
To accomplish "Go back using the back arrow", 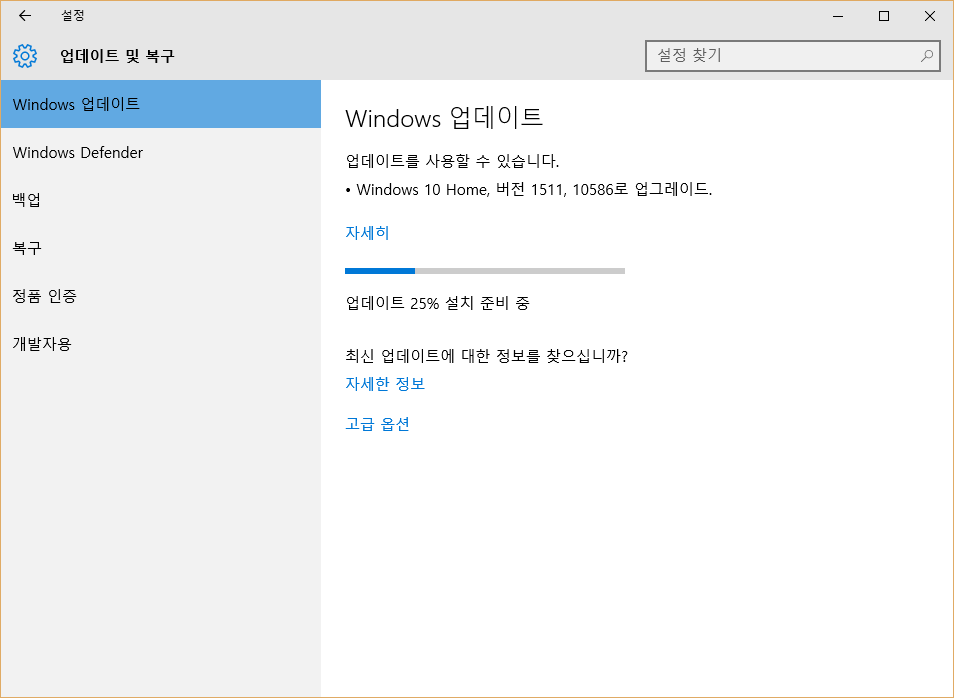I will tap(25, 16).
